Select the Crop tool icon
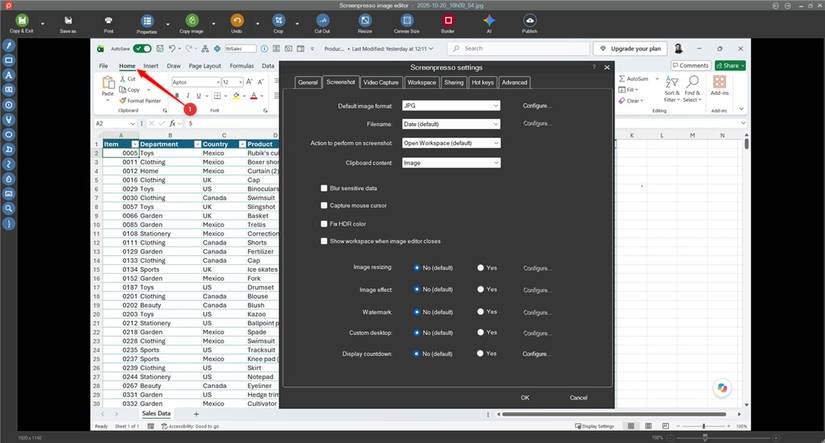 pyautogui.click(x=278, y=21)
